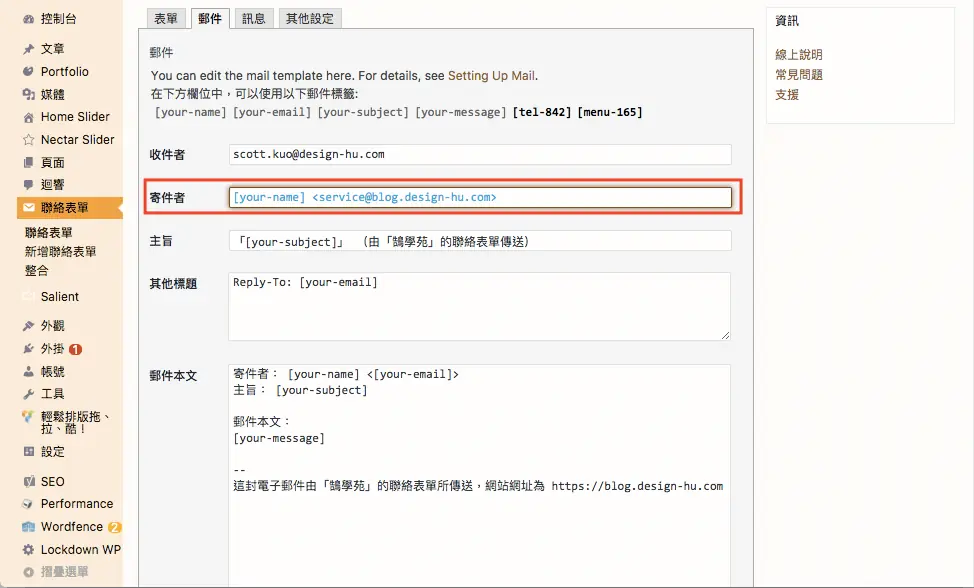Click the 資訊 panel heading

pos(786,20)
